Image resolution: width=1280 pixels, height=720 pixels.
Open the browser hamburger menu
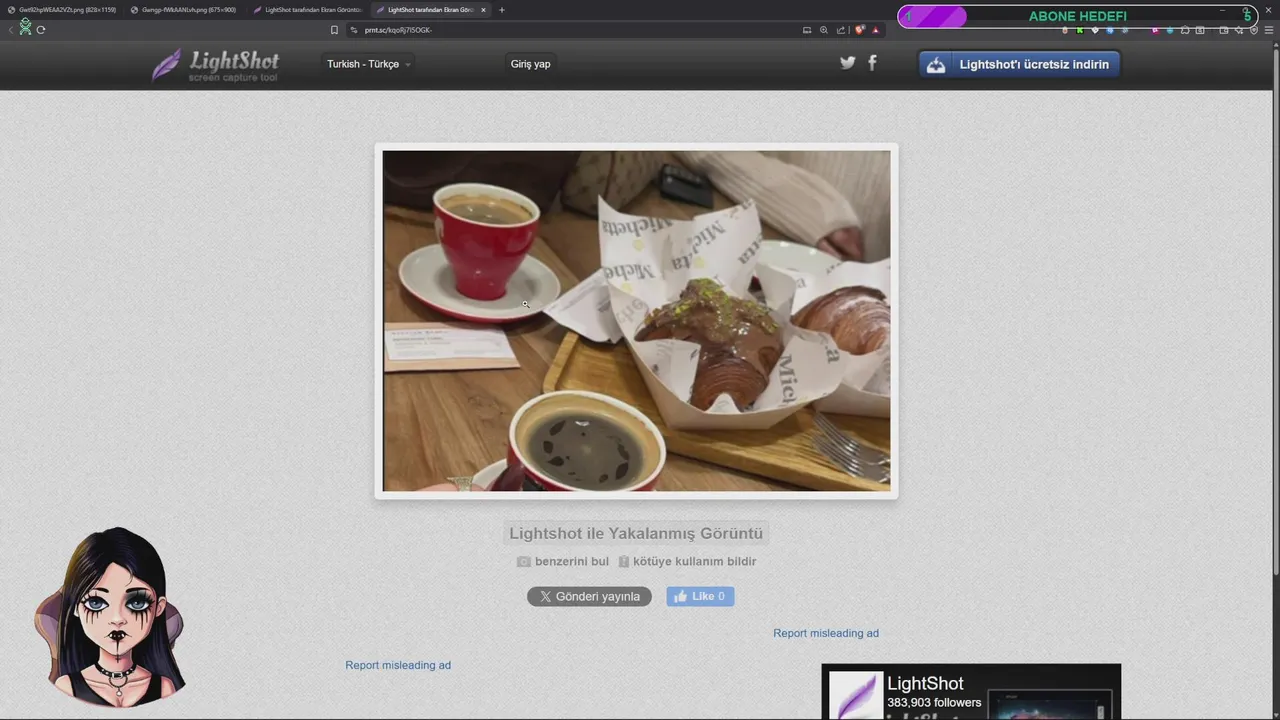(x=1269, y=30)
